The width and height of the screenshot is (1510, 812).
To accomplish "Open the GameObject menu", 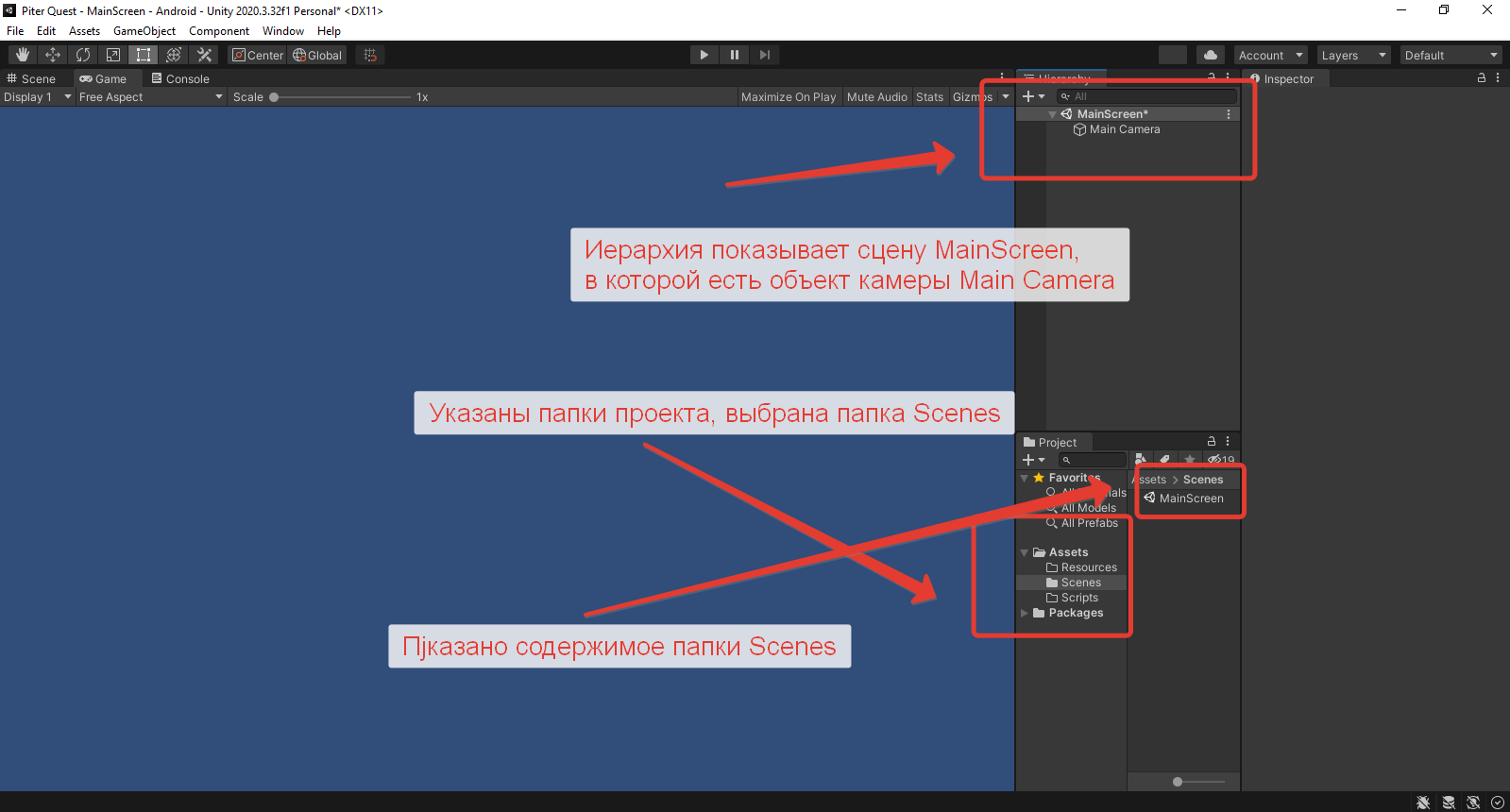I will (144, 31).
